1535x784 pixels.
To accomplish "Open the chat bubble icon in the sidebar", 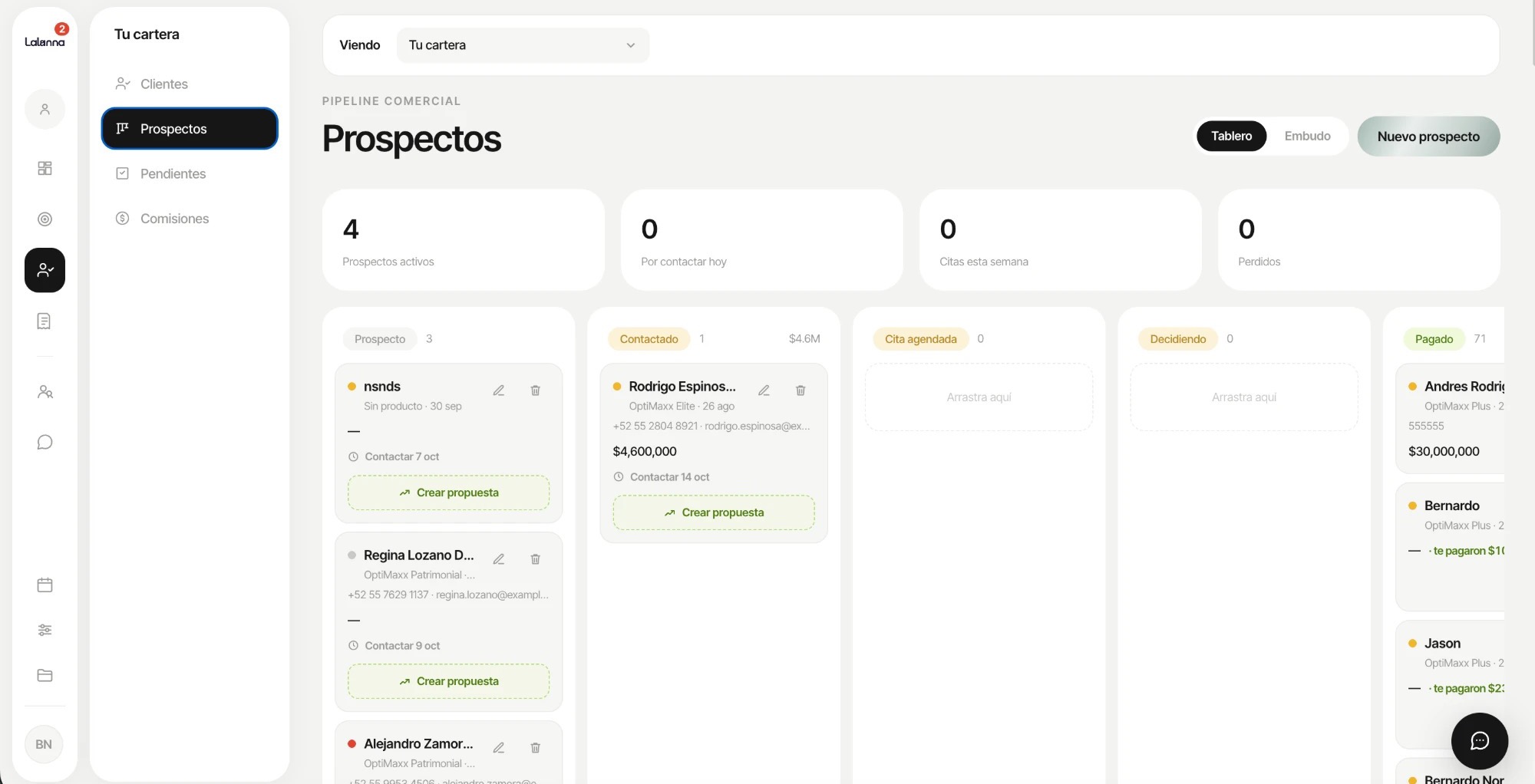I will click(45, 443).
